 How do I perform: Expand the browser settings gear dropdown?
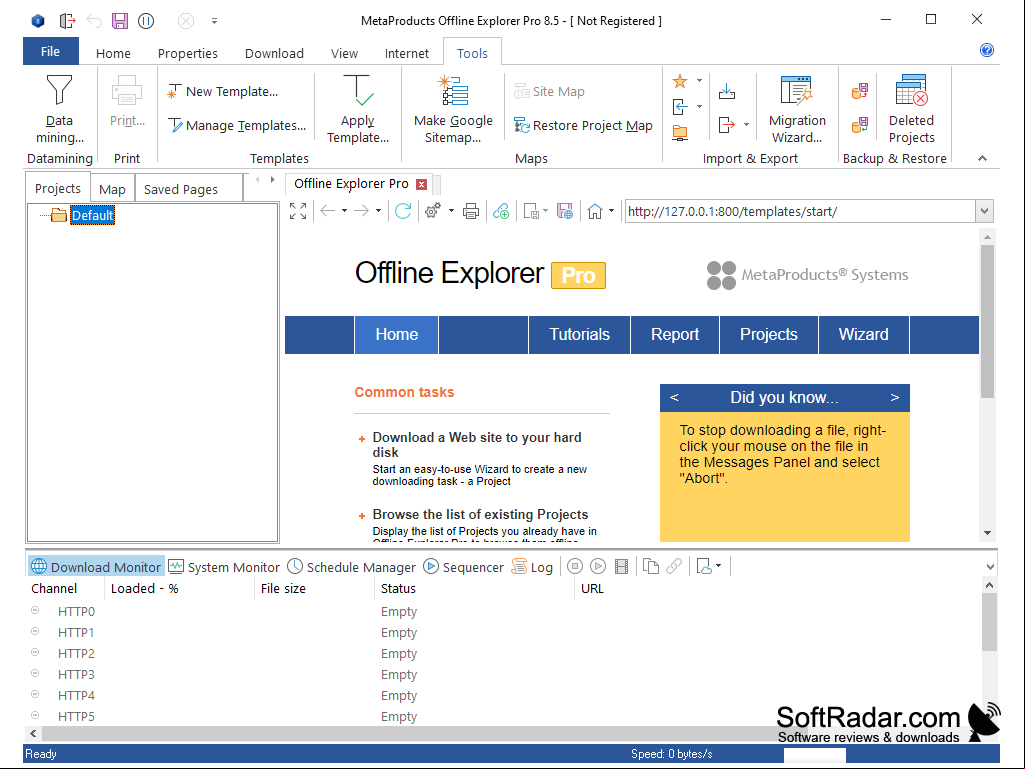[x=451, y=211]
